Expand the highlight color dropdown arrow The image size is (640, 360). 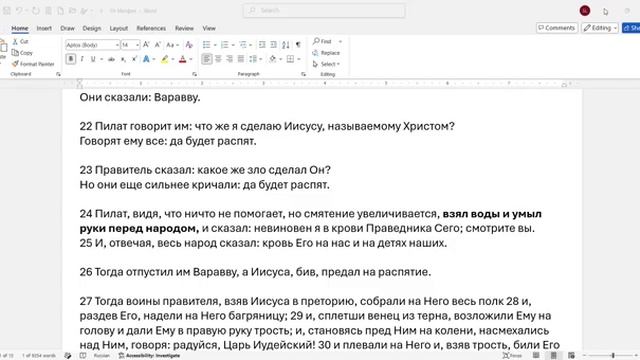click(173, 60)
